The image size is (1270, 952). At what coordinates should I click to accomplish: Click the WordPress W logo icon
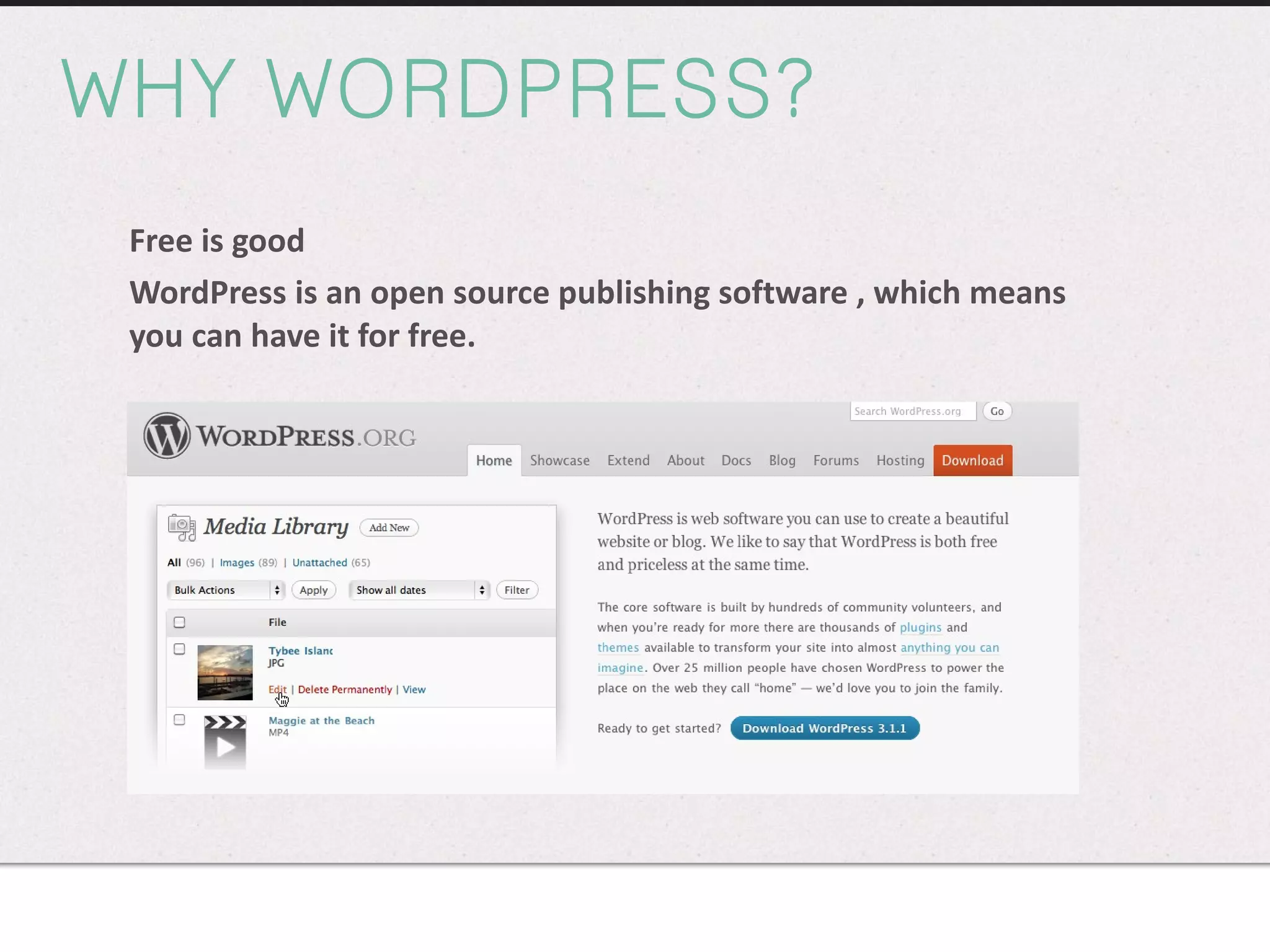pyautogui.click(x=167, y=436)
